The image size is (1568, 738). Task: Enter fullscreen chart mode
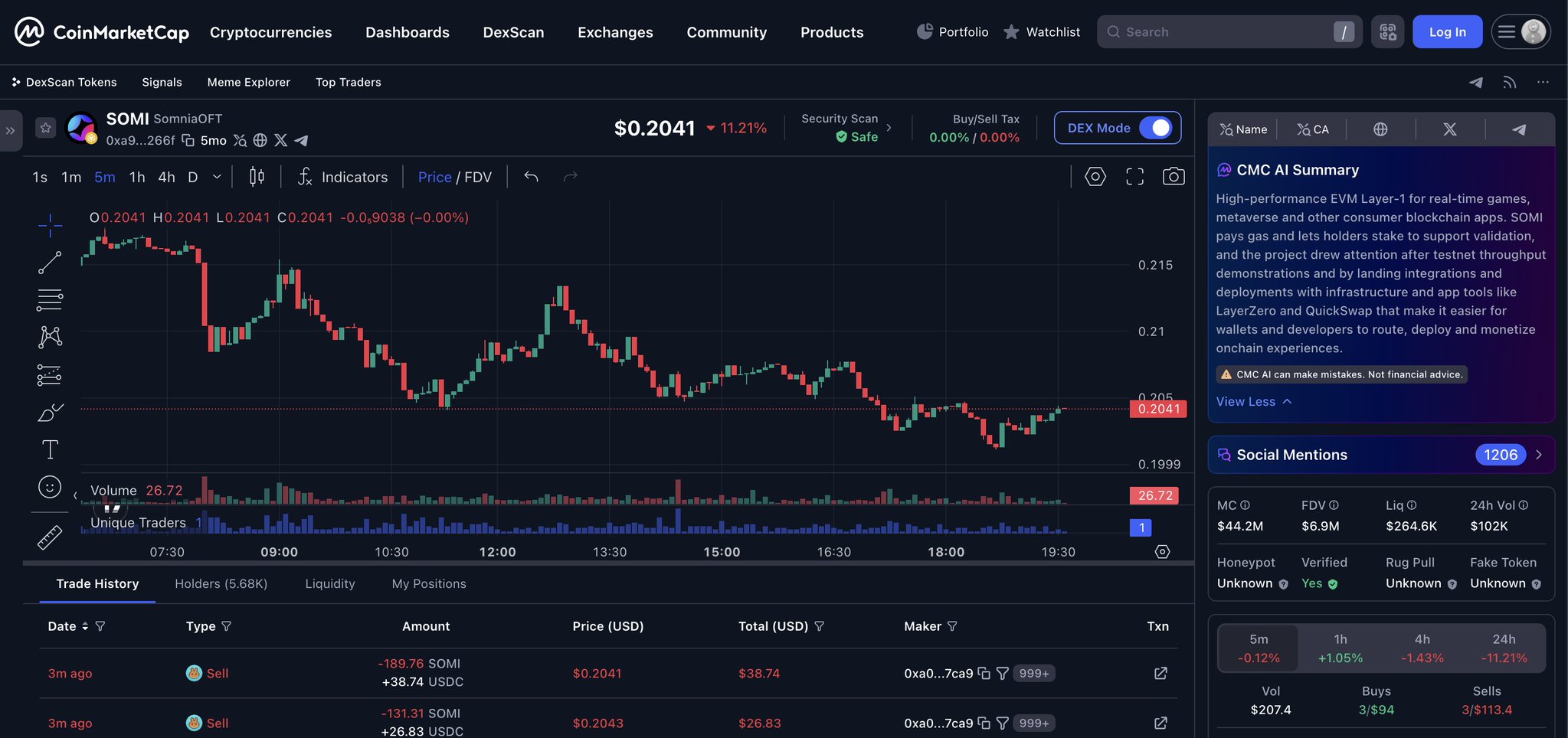pos(1134,177)
